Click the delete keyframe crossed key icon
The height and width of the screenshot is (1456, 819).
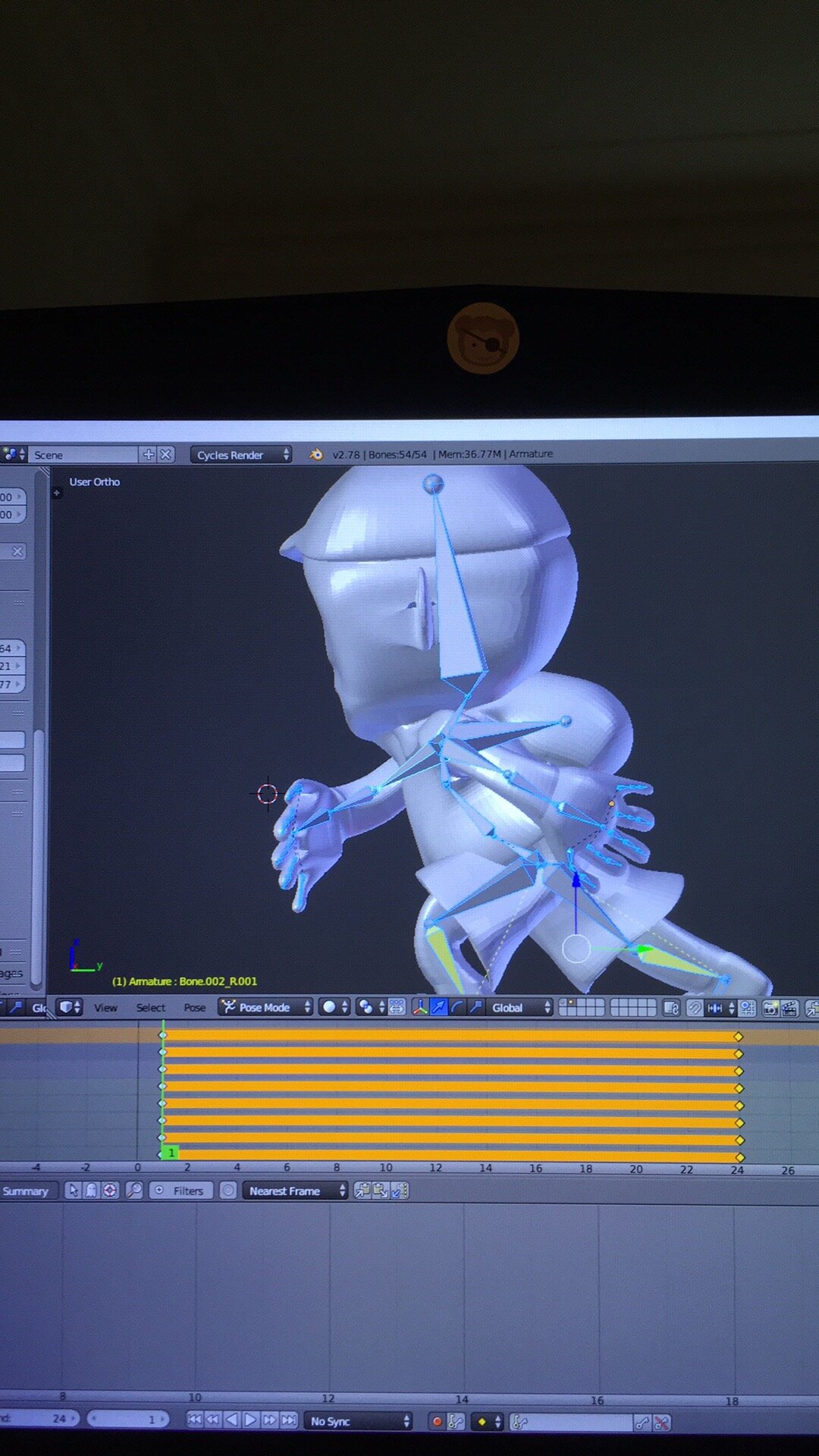point(662,1423)
